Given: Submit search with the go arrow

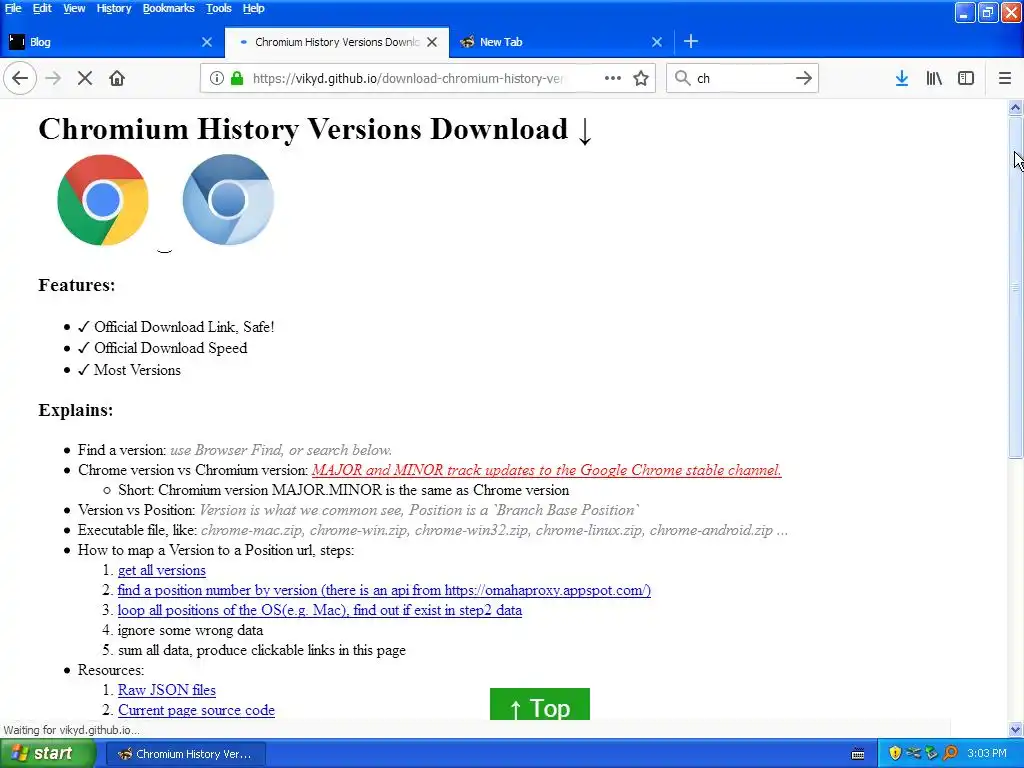Looking at the screenshot, I should point(804,78).
